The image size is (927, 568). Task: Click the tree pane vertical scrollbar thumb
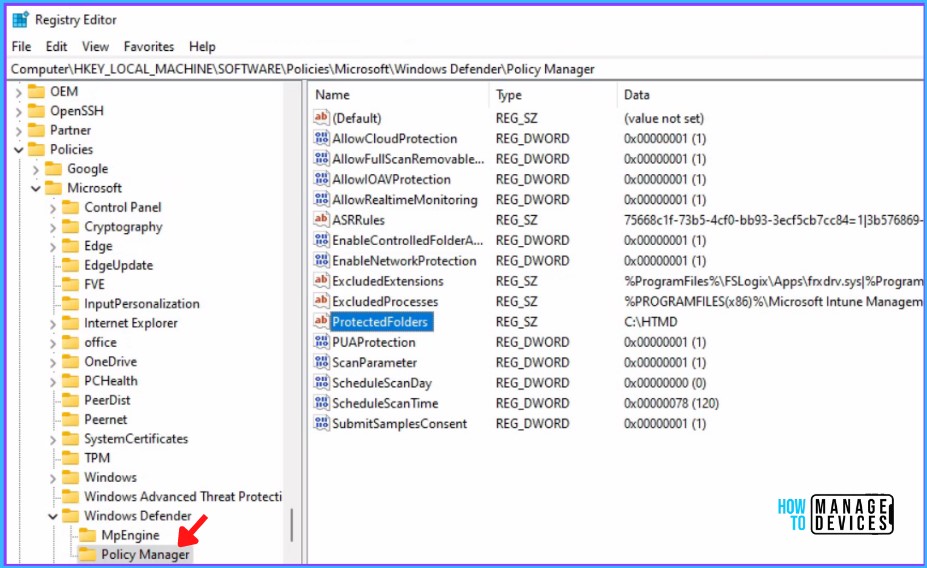pyautogui.click(x=291, y=525)
